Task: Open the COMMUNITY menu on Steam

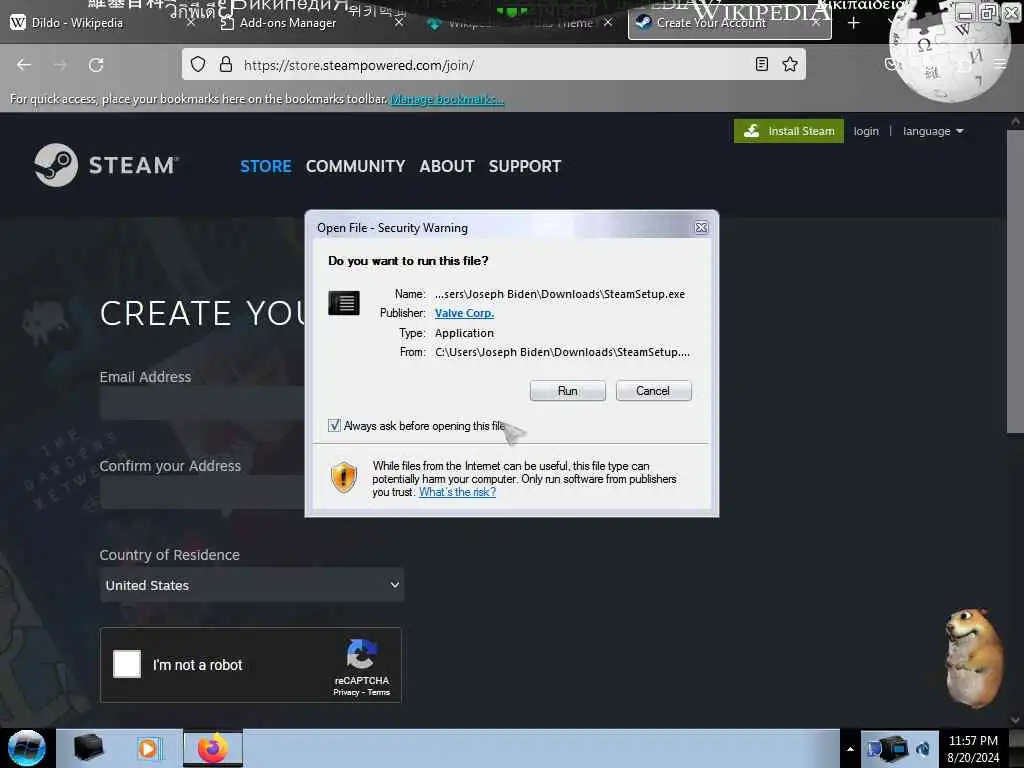Action: pos(355,166)
